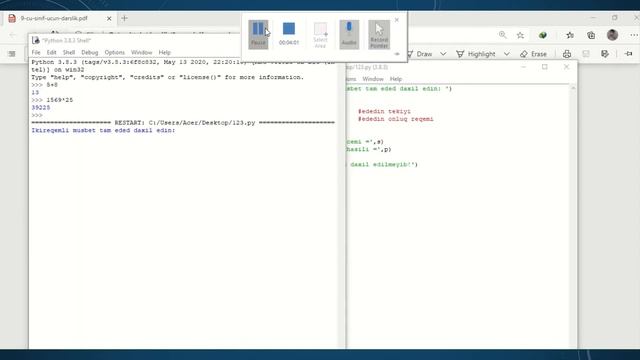Close the 123.py editor window
This screenshot has width=640, height=360.
point(566,67)
